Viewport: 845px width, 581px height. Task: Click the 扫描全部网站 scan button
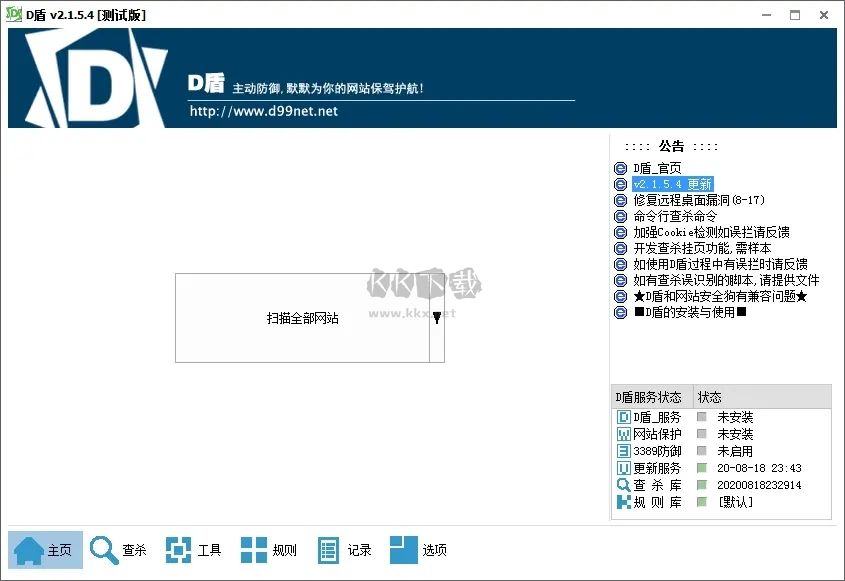302,317
